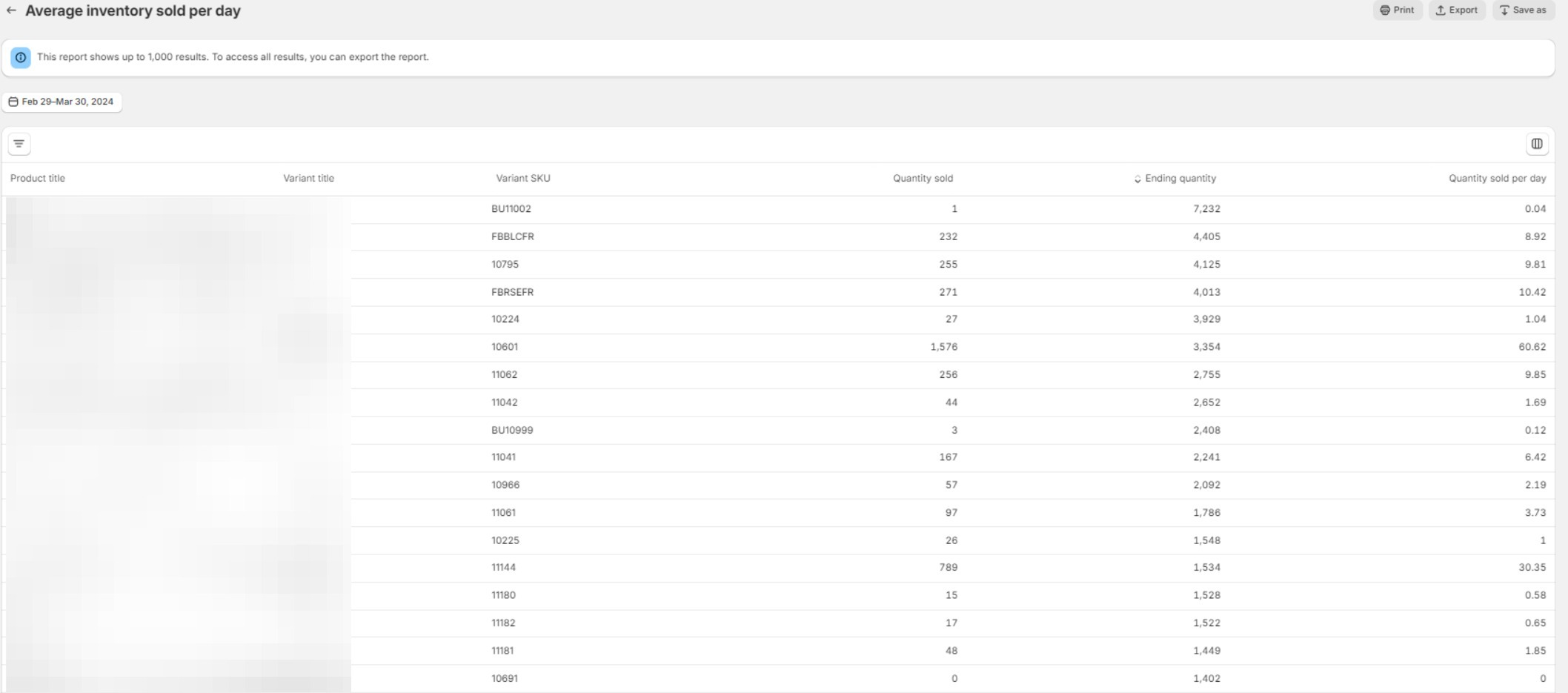The width and height of the screenshot is (1568, 693).
Task: Click per-day value 30.35
Action: pyautogui.click(x=1532, y=568)
